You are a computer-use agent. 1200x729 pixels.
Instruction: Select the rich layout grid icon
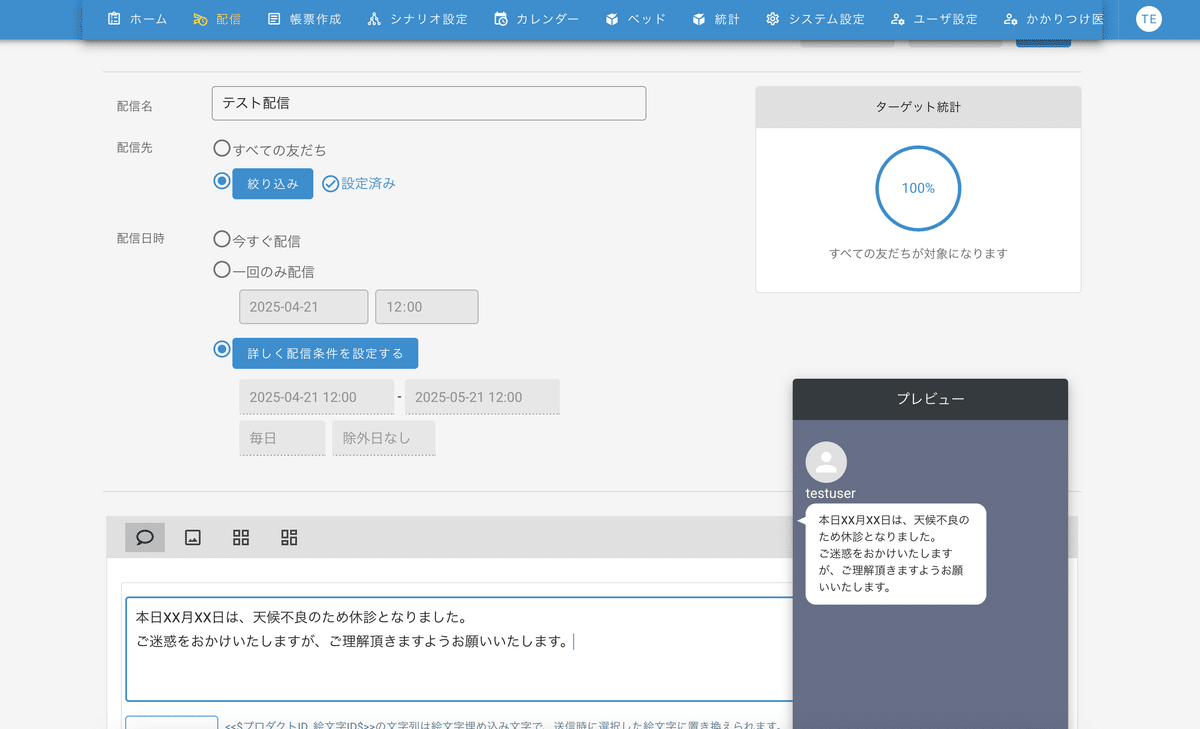click(289, 537)
